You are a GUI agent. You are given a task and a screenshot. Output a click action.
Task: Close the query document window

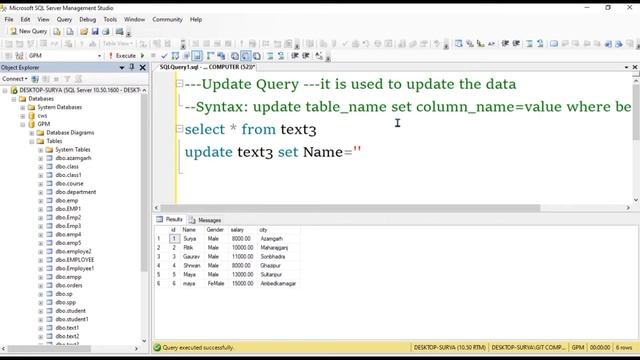point(635,67)
